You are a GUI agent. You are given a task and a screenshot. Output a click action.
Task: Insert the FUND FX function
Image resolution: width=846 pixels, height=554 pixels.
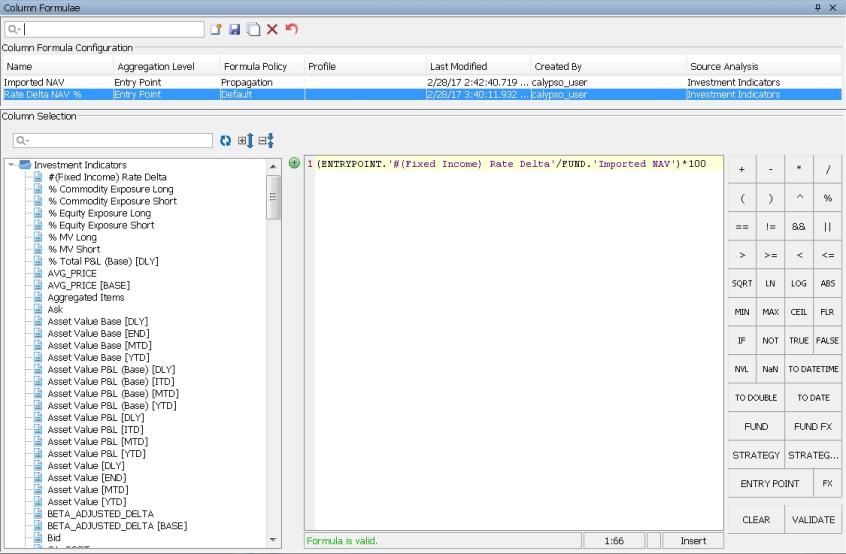click(813, 426)
